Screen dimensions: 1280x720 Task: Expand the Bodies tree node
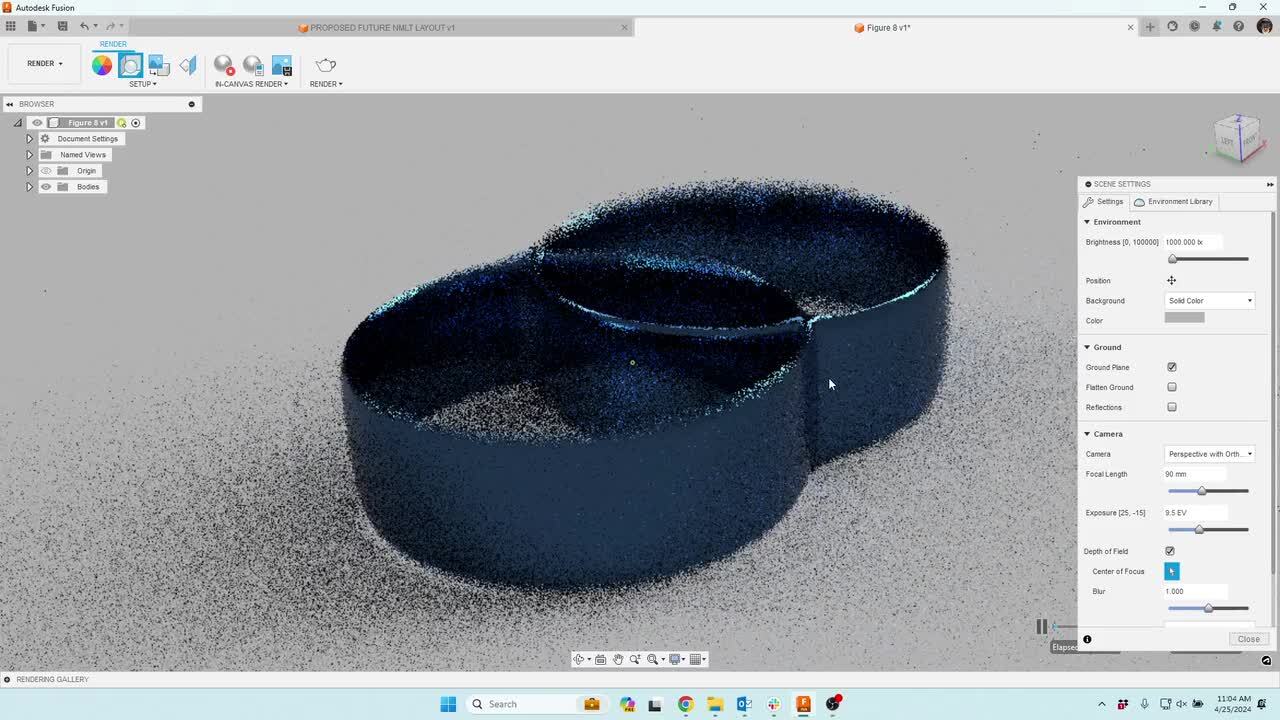coord(29,187)
